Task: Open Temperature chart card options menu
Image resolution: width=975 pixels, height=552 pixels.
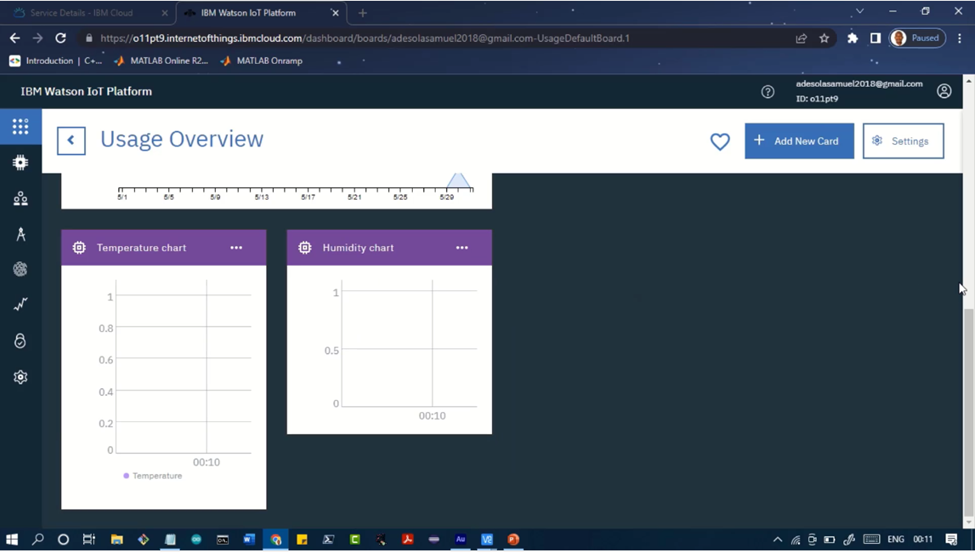Action: [x=236, y=247]
